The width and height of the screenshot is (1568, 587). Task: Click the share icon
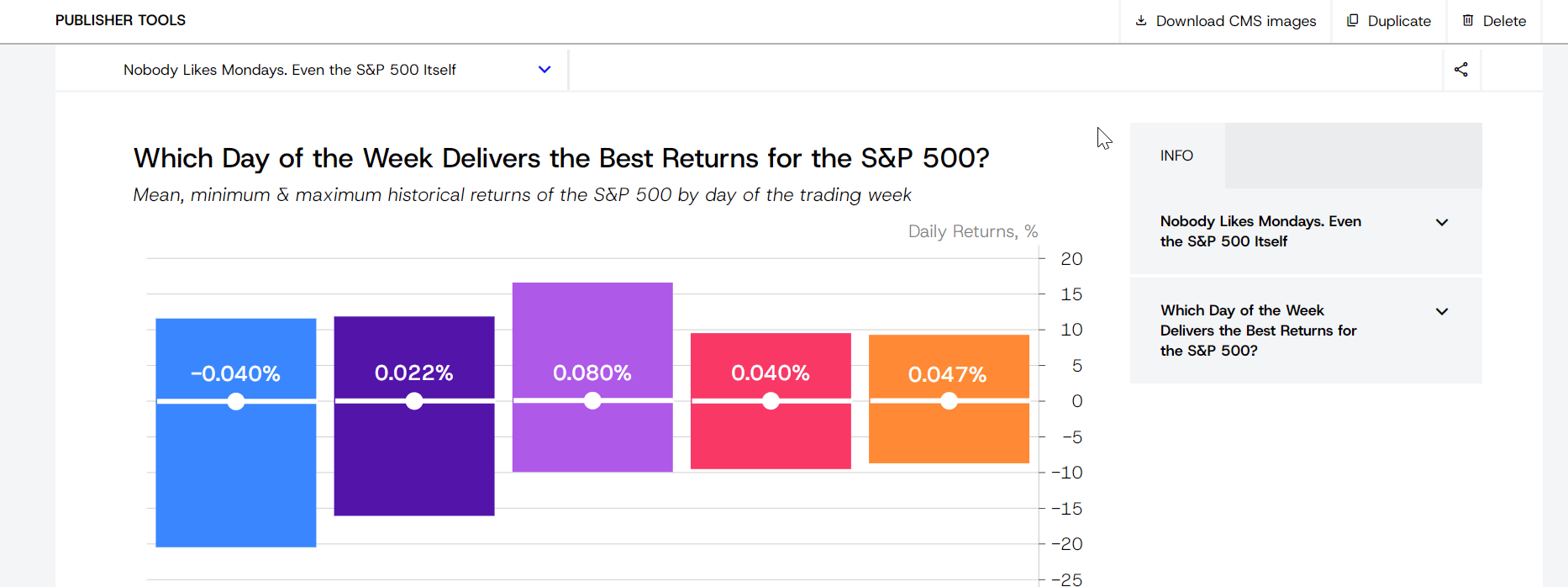point(1461,70)
